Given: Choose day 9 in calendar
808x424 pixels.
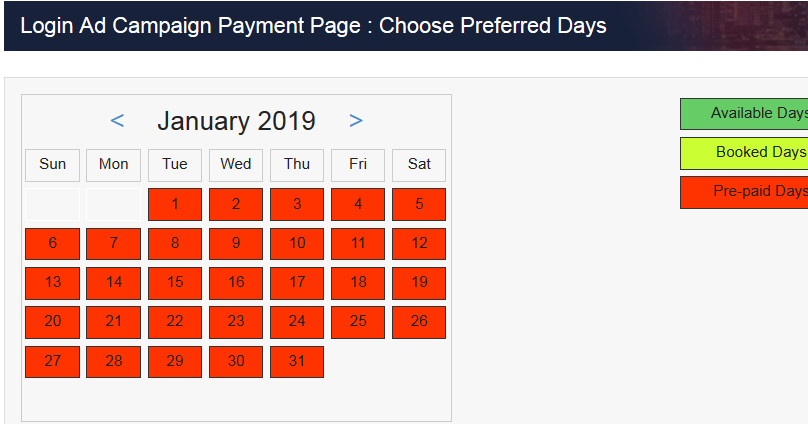Looking at the screenshot, I should tap(236, 244).
